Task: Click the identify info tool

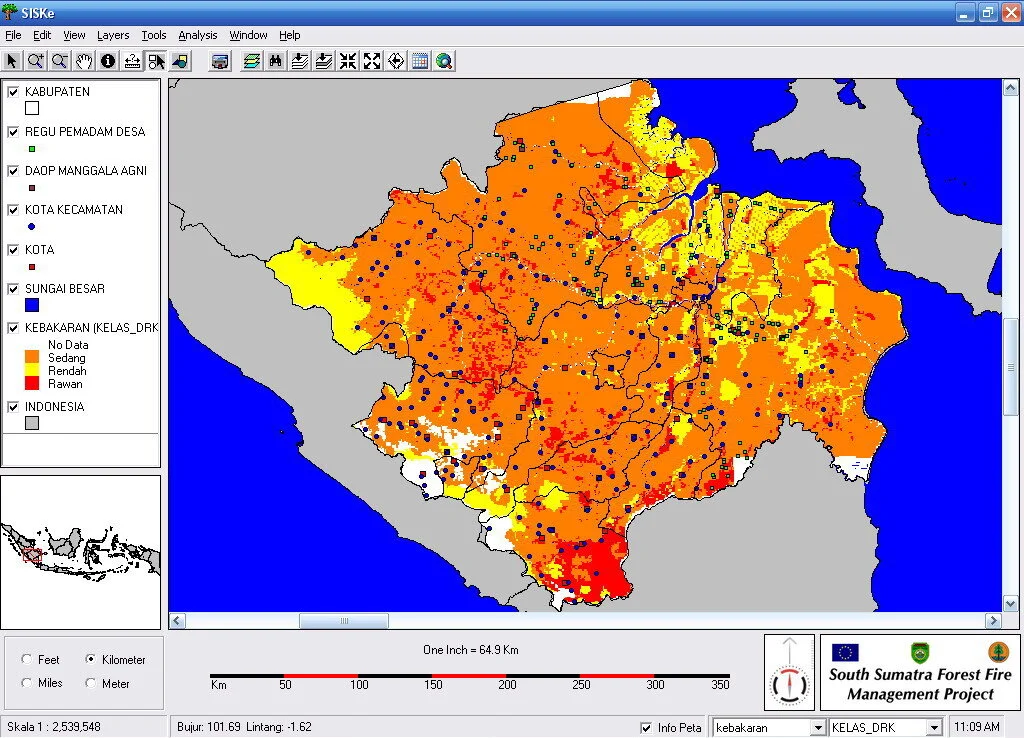Action: click(x=108, y=61)
